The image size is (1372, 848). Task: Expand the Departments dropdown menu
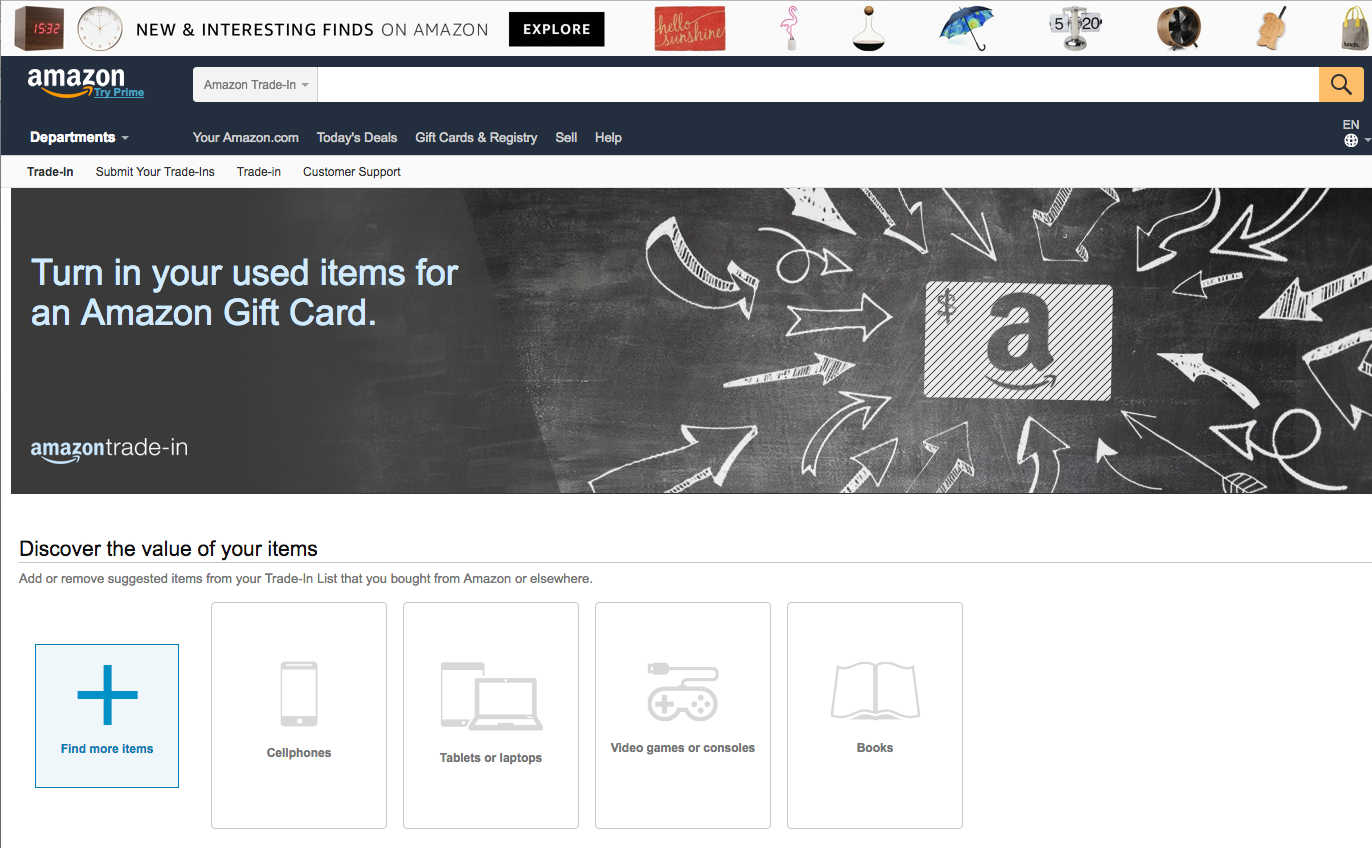[x=79, y=138]
